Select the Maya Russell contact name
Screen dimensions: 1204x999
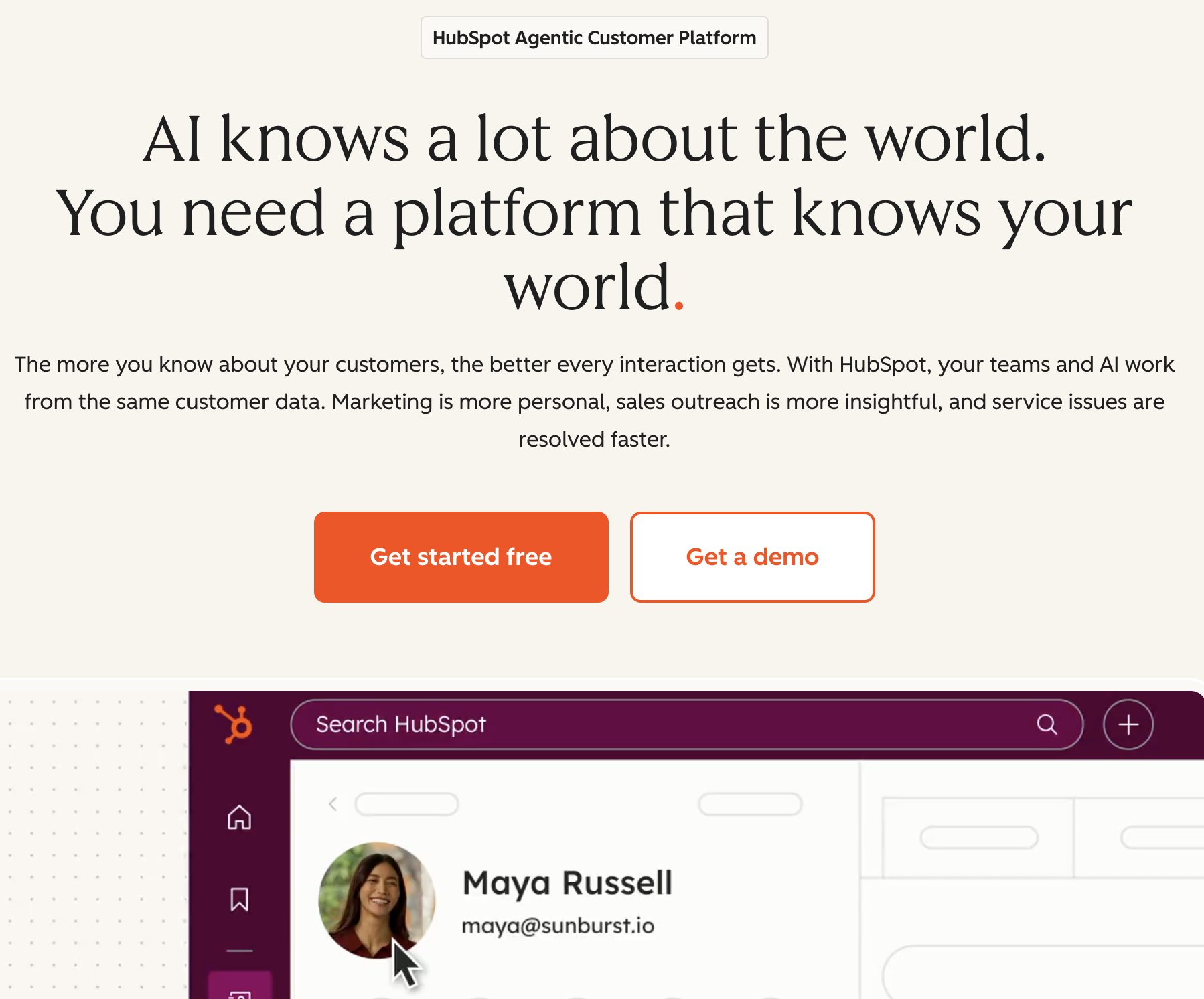click(567, 882)
